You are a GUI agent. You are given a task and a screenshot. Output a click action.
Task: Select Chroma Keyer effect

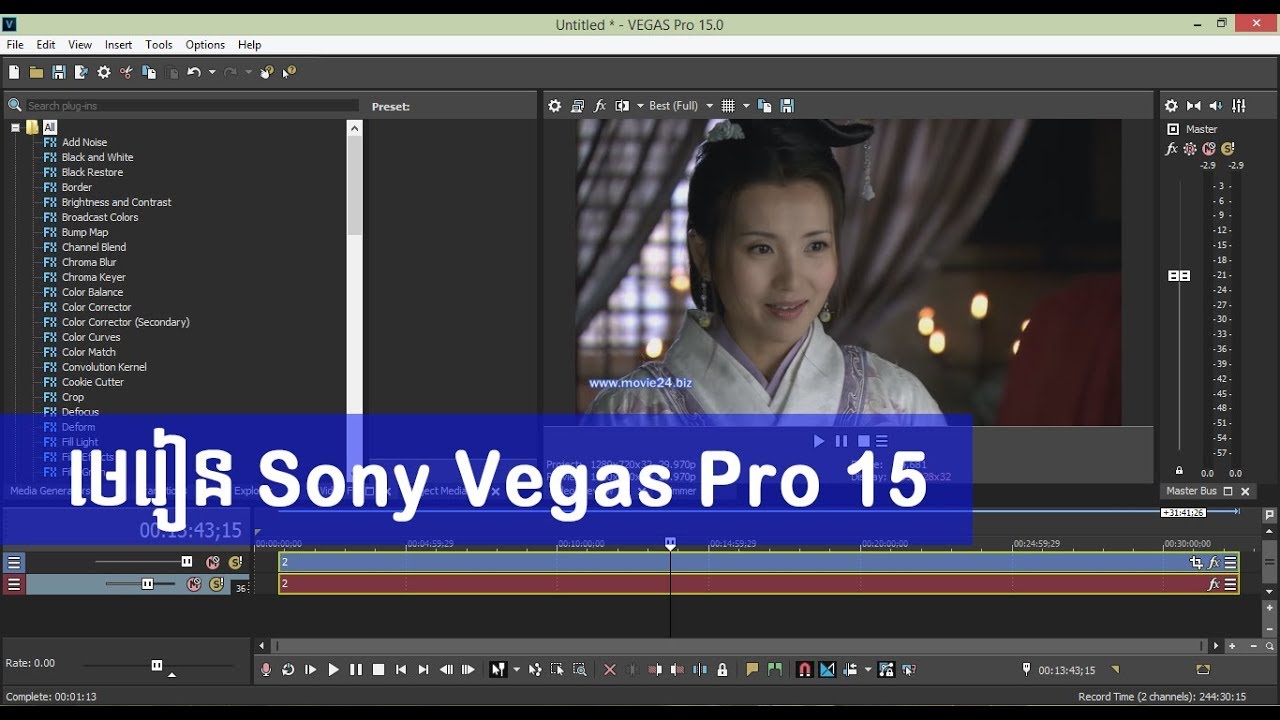pos(93,277)
